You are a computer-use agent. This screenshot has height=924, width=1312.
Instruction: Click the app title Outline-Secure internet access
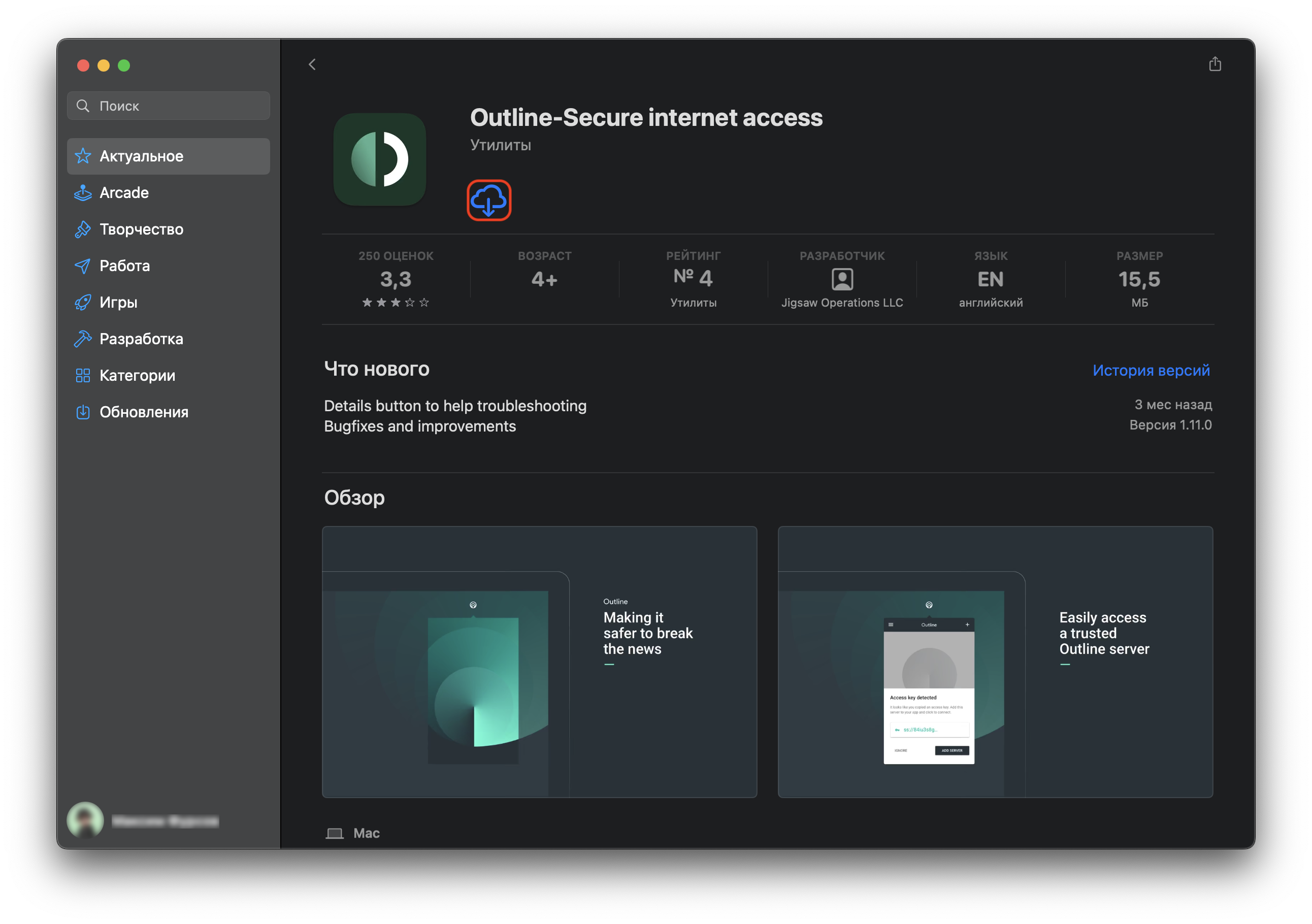pos(646,117)
